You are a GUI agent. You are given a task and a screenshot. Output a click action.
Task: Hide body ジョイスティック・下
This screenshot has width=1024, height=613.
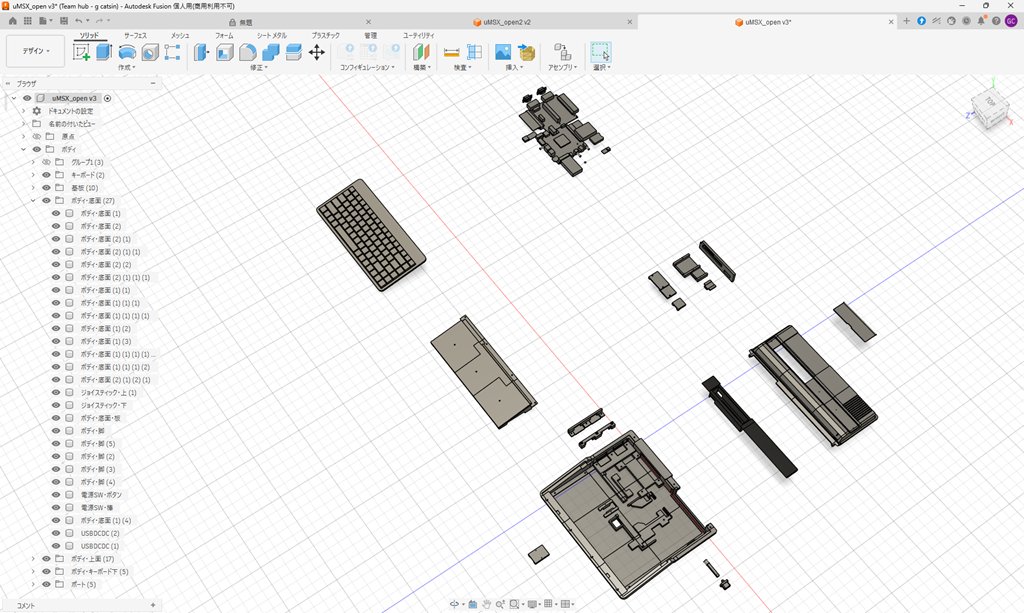pyautogui.click(x=56, y=405)
